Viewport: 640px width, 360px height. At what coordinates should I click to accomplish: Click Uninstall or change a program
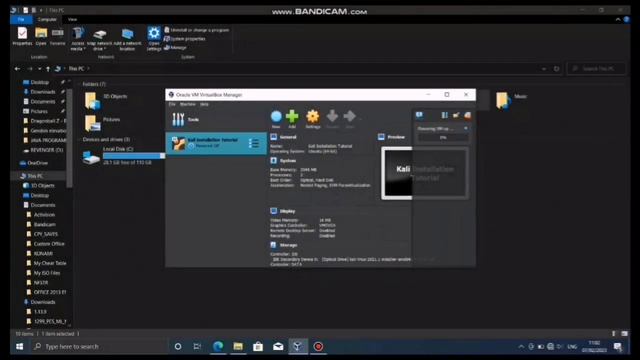[197, 30]
